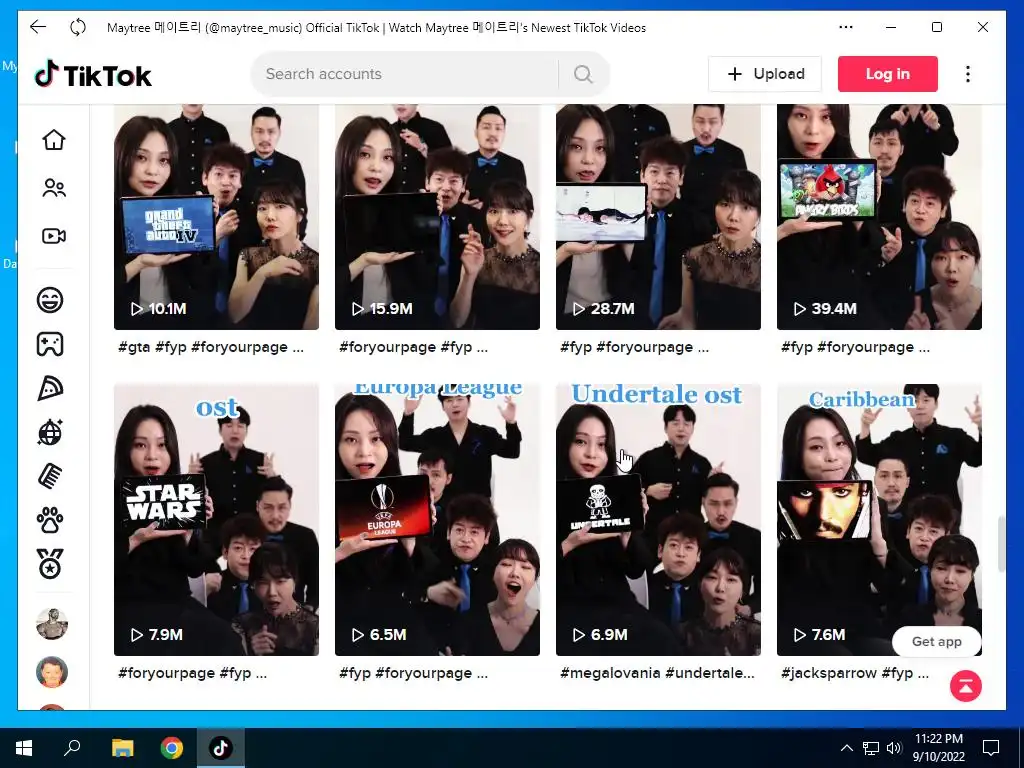The width and height of the screenshot is (1024, 768).
Task: Select the beauty comb icon
Action: click(50, 476)
